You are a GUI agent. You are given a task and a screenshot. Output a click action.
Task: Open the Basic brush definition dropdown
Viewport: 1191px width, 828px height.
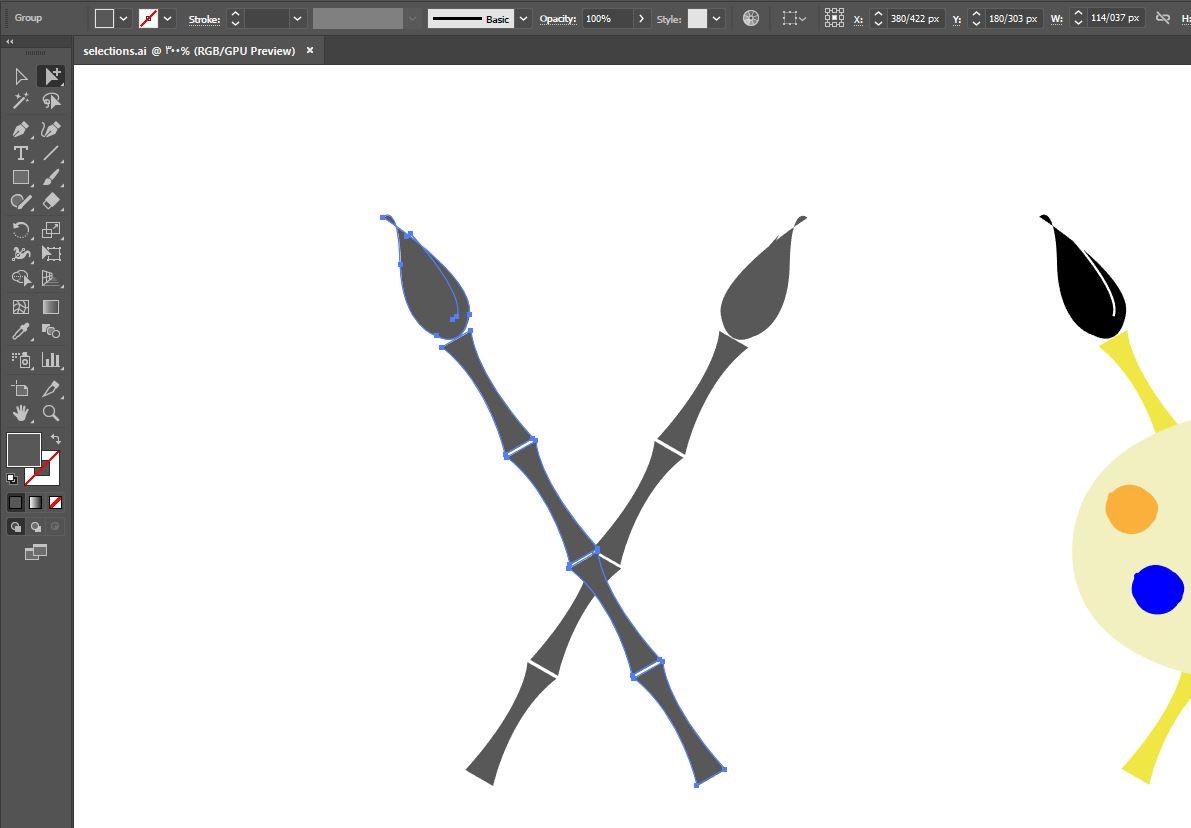tap(523, 18)
